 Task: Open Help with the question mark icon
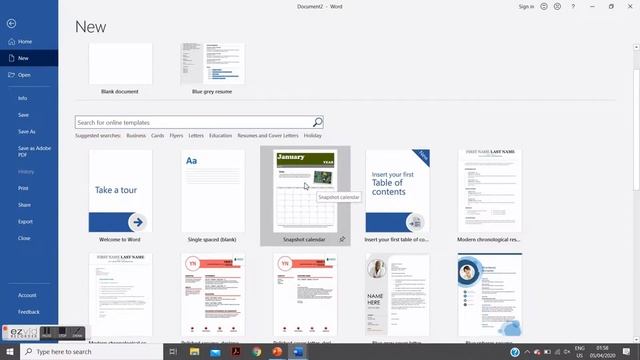pyautogui.click(x=573, y=7)
